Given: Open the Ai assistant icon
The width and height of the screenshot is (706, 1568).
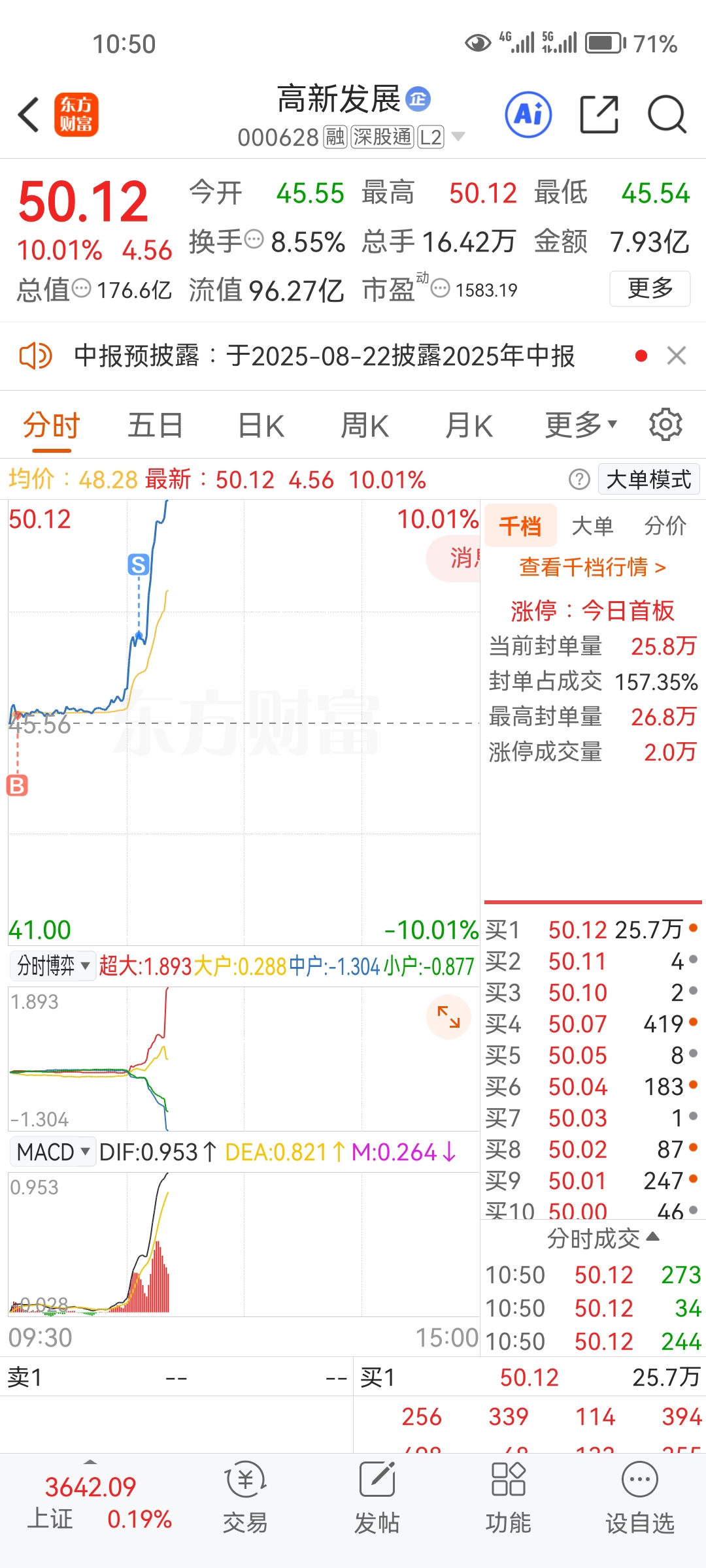Looking at the screenshot, I should [x=528, y=114].
